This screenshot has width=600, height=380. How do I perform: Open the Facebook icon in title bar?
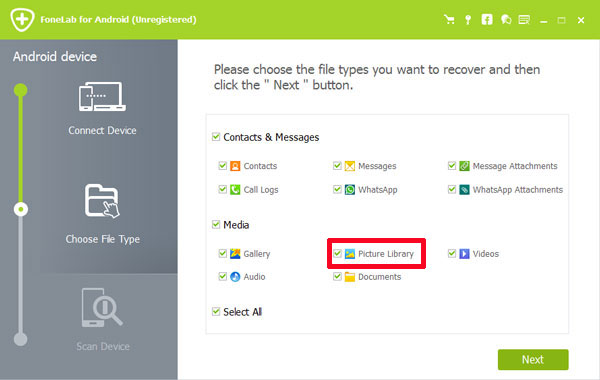click(487, 20)
